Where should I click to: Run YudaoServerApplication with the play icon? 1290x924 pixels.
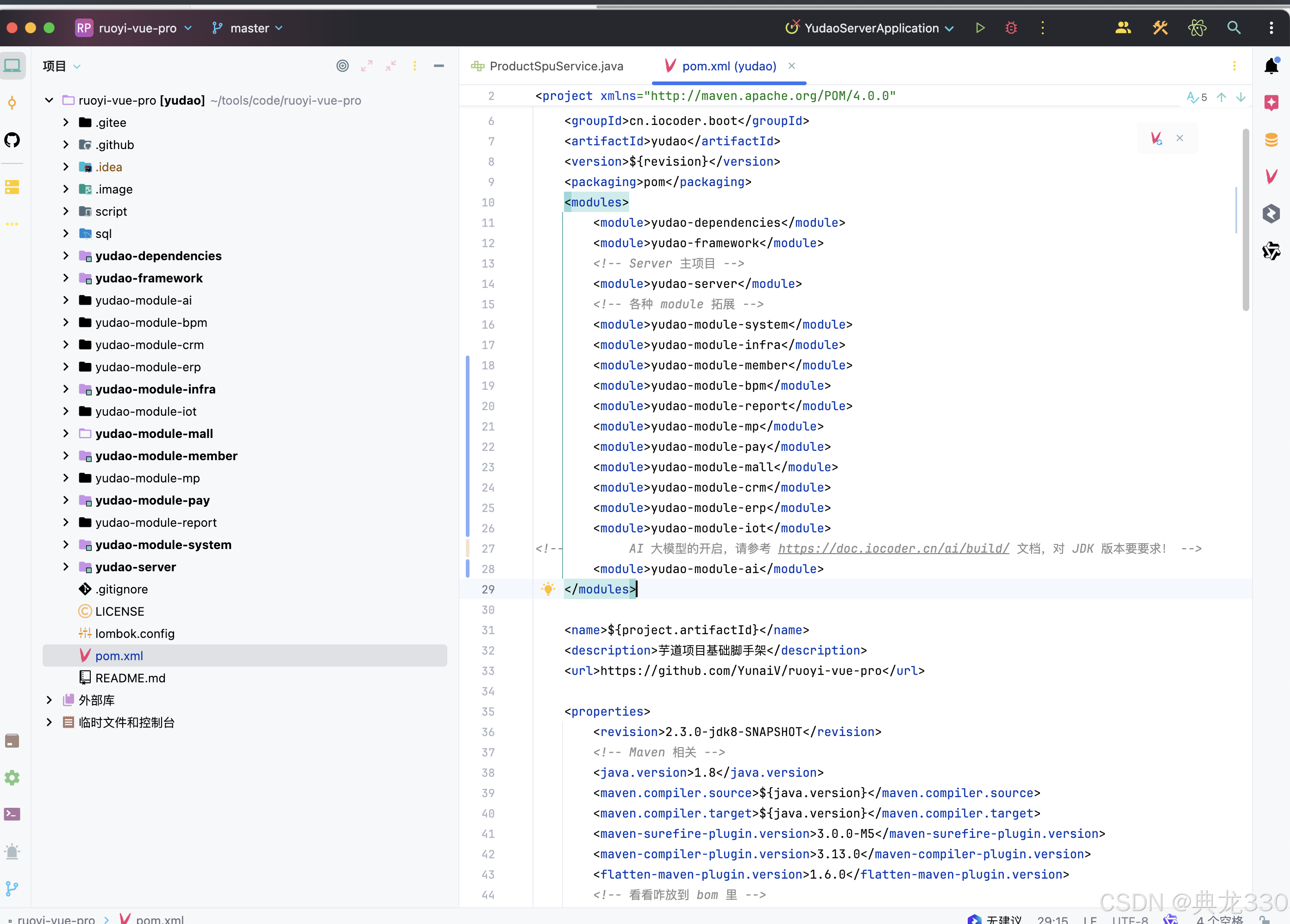click(979, 28)
